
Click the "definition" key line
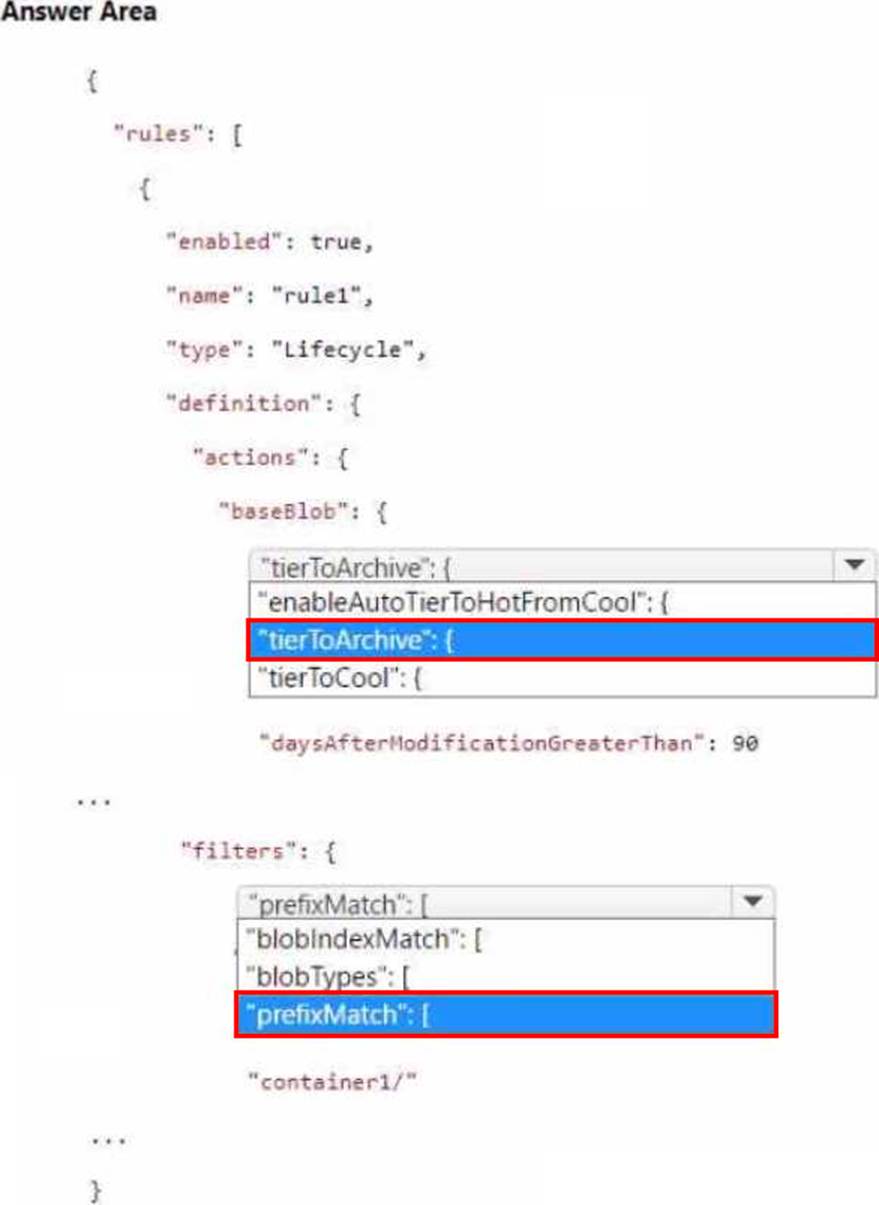coord(263,404)
